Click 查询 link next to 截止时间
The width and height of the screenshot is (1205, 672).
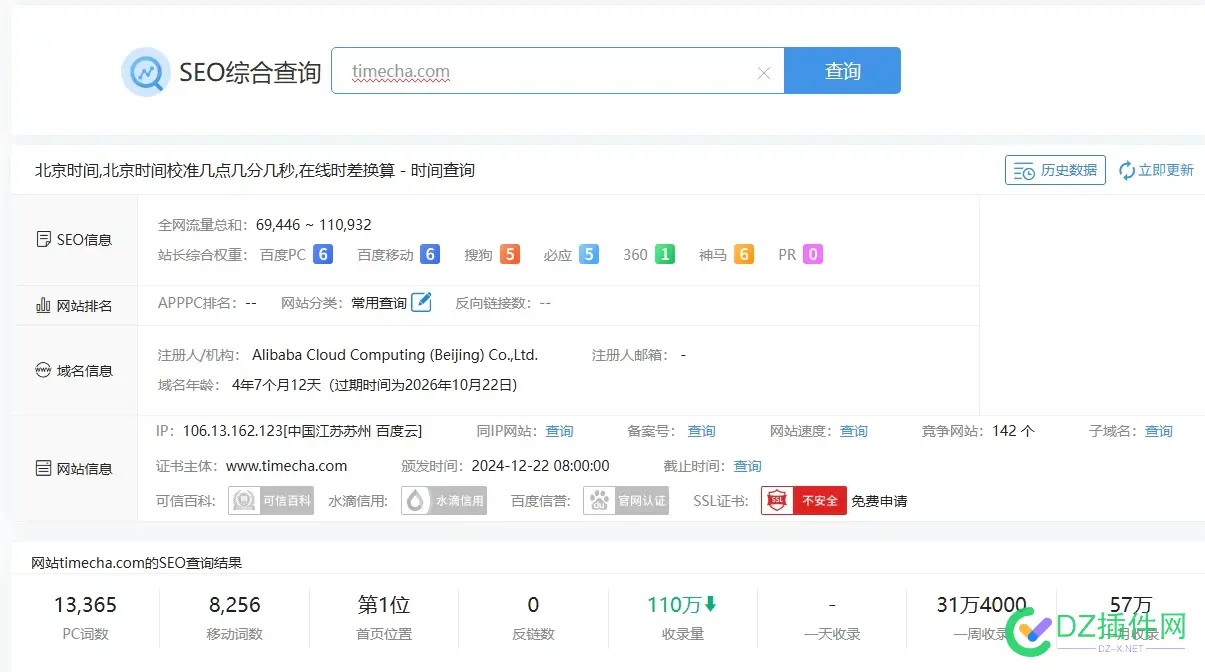click(x=747, y=466)
